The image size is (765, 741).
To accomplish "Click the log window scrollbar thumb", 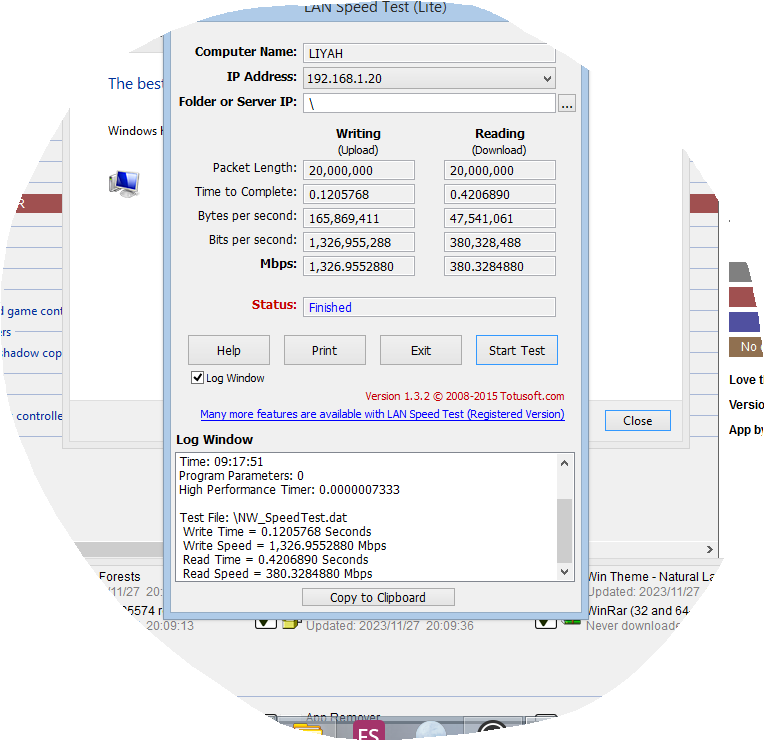I will point(564,531).
